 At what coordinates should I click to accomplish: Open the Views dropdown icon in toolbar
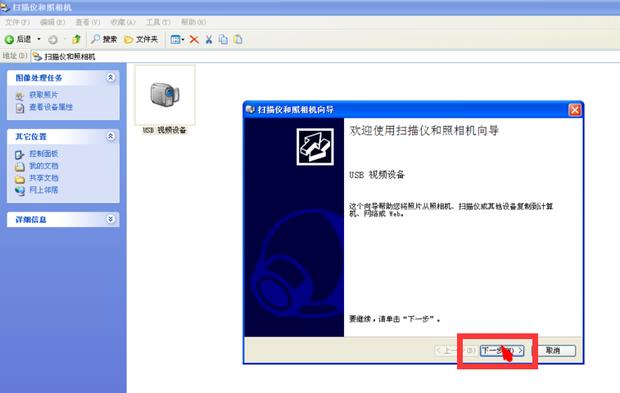pos(177,40)
